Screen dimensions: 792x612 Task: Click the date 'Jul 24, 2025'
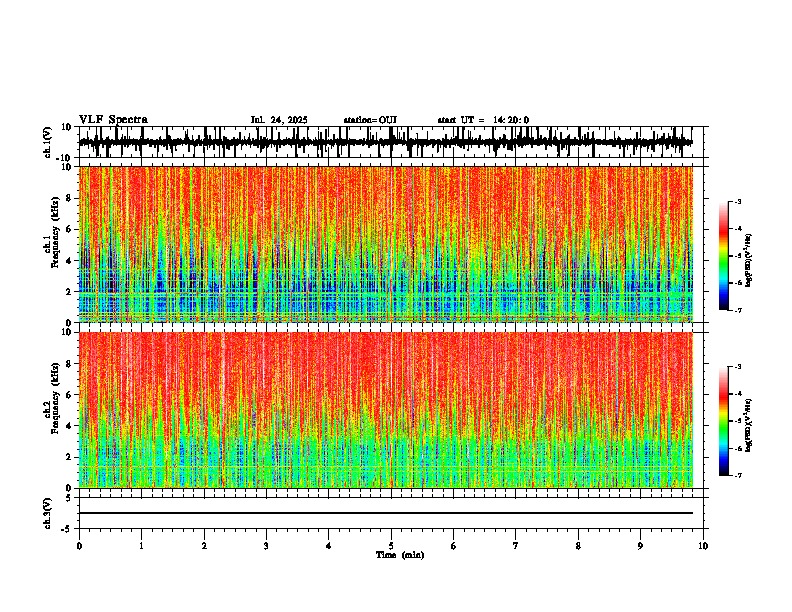coord(279,120)
